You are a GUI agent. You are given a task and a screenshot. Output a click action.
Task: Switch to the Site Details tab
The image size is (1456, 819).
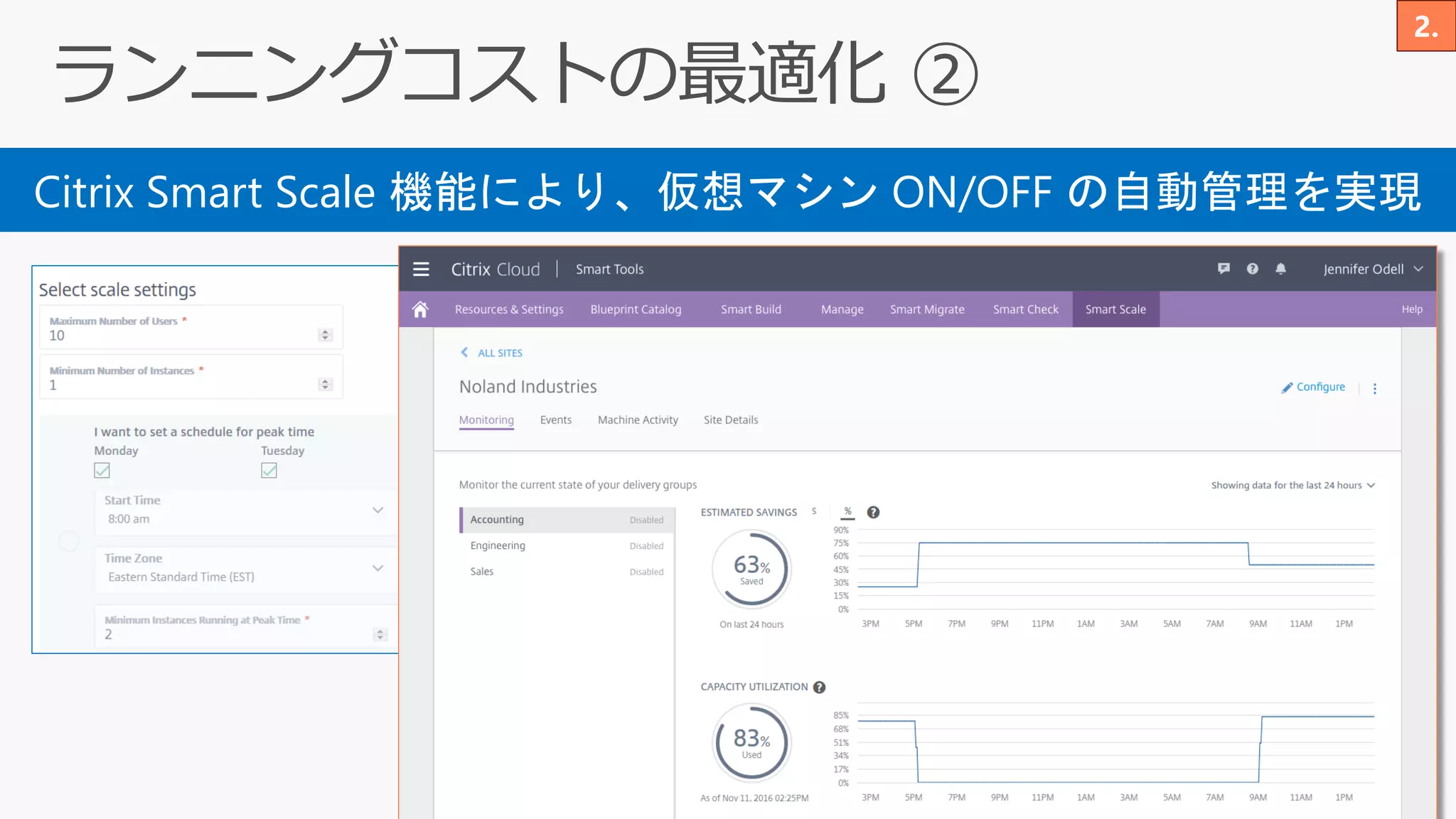(x=731, y=420)
